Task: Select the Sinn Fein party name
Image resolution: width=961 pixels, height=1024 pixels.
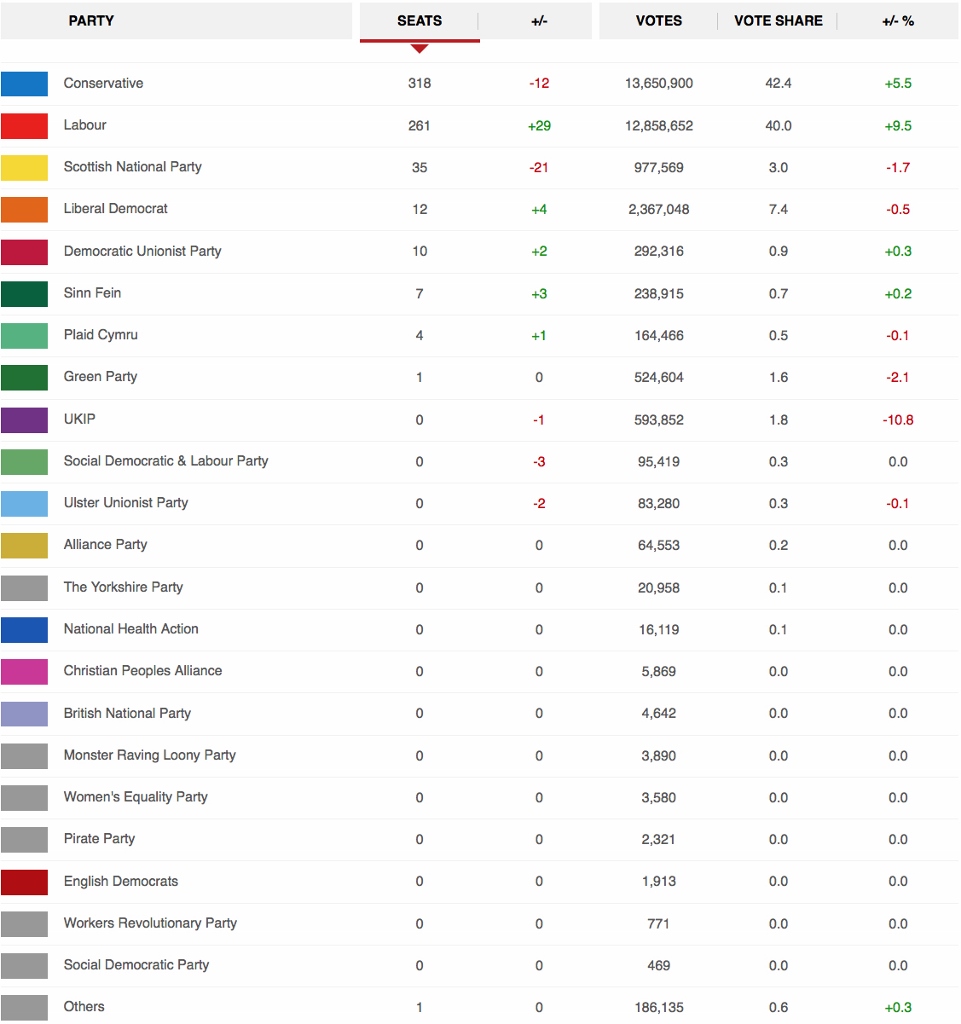Action: 92,293
